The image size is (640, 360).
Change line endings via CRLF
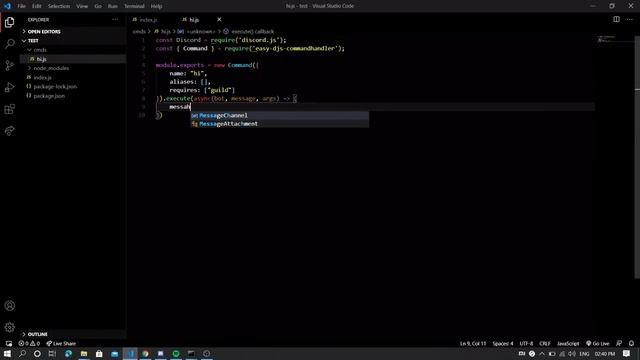point(545,343)
